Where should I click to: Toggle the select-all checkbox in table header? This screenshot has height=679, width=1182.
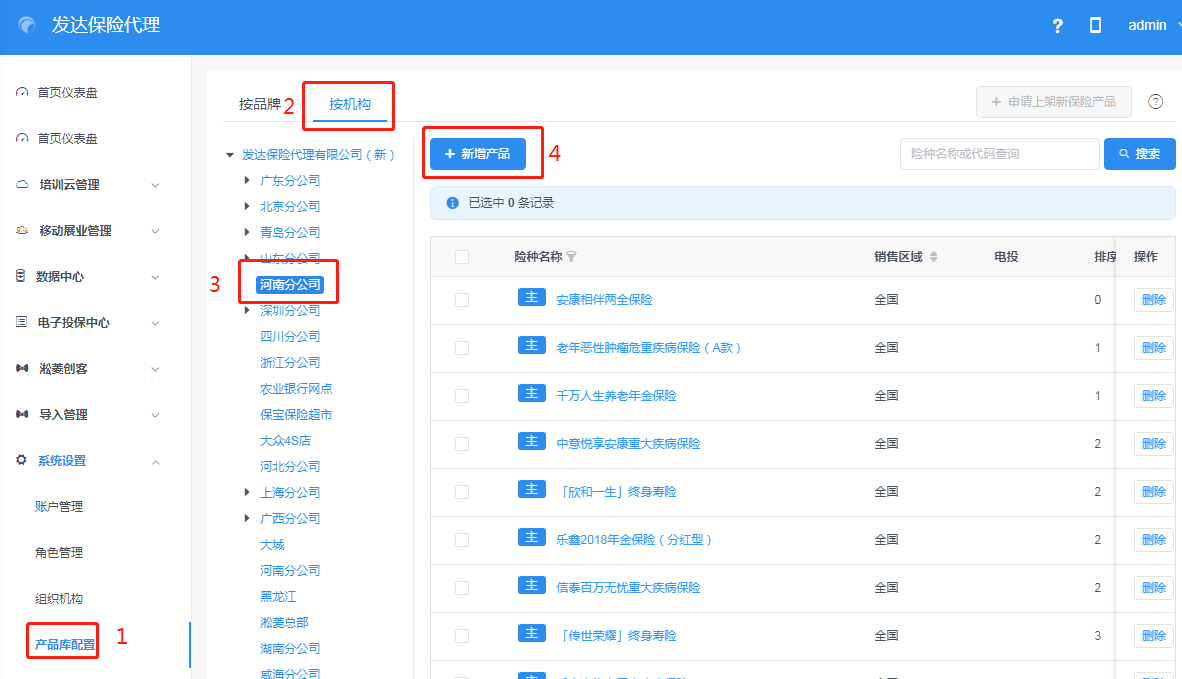pyautogui.click(x=461, y=257)
